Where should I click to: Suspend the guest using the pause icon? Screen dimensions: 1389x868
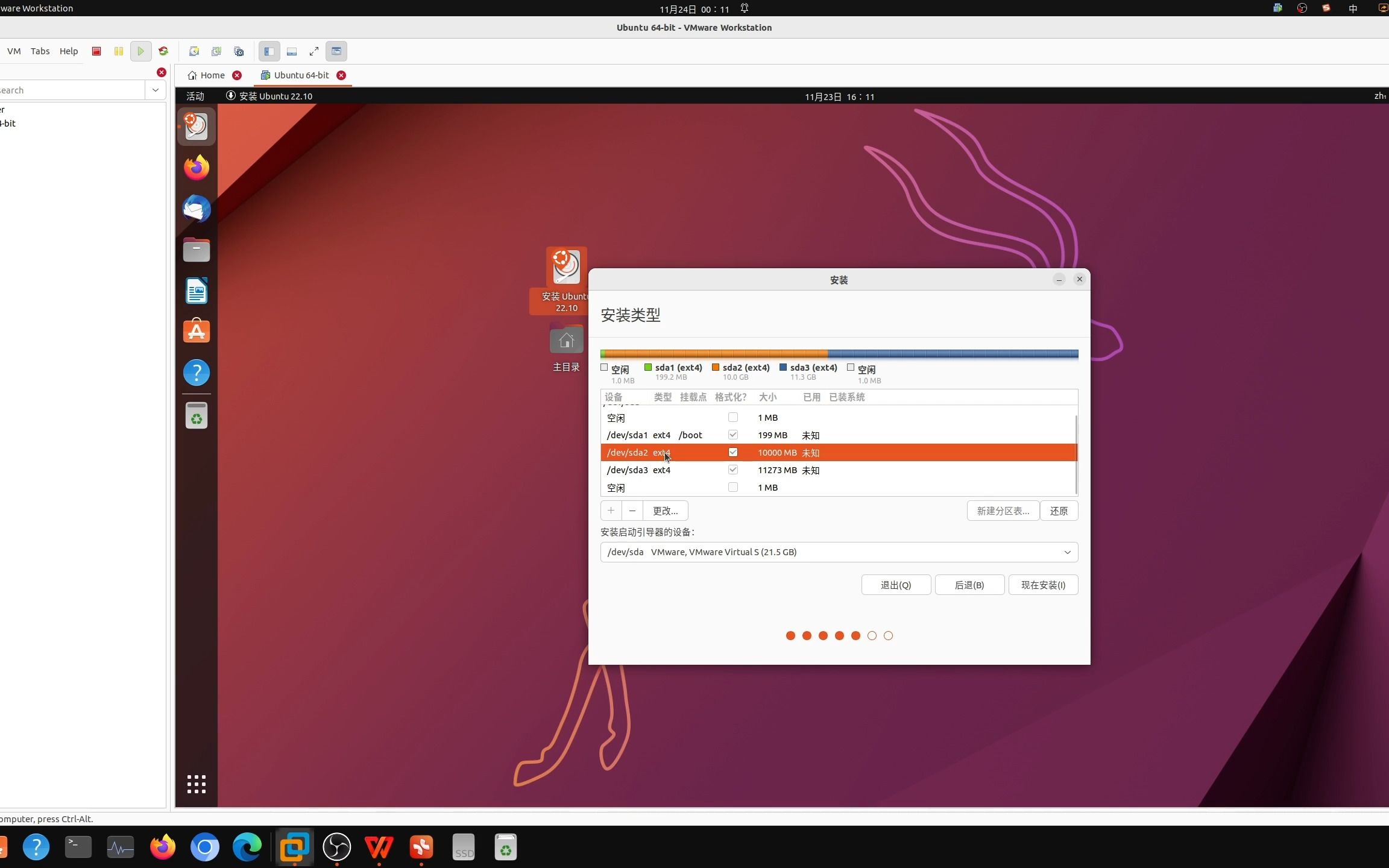(x=118, y=51)
